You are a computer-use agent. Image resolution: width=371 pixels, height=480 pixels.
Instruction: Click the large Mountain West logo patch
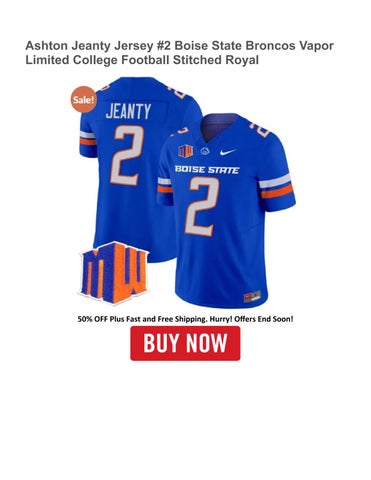coord(114,273)
